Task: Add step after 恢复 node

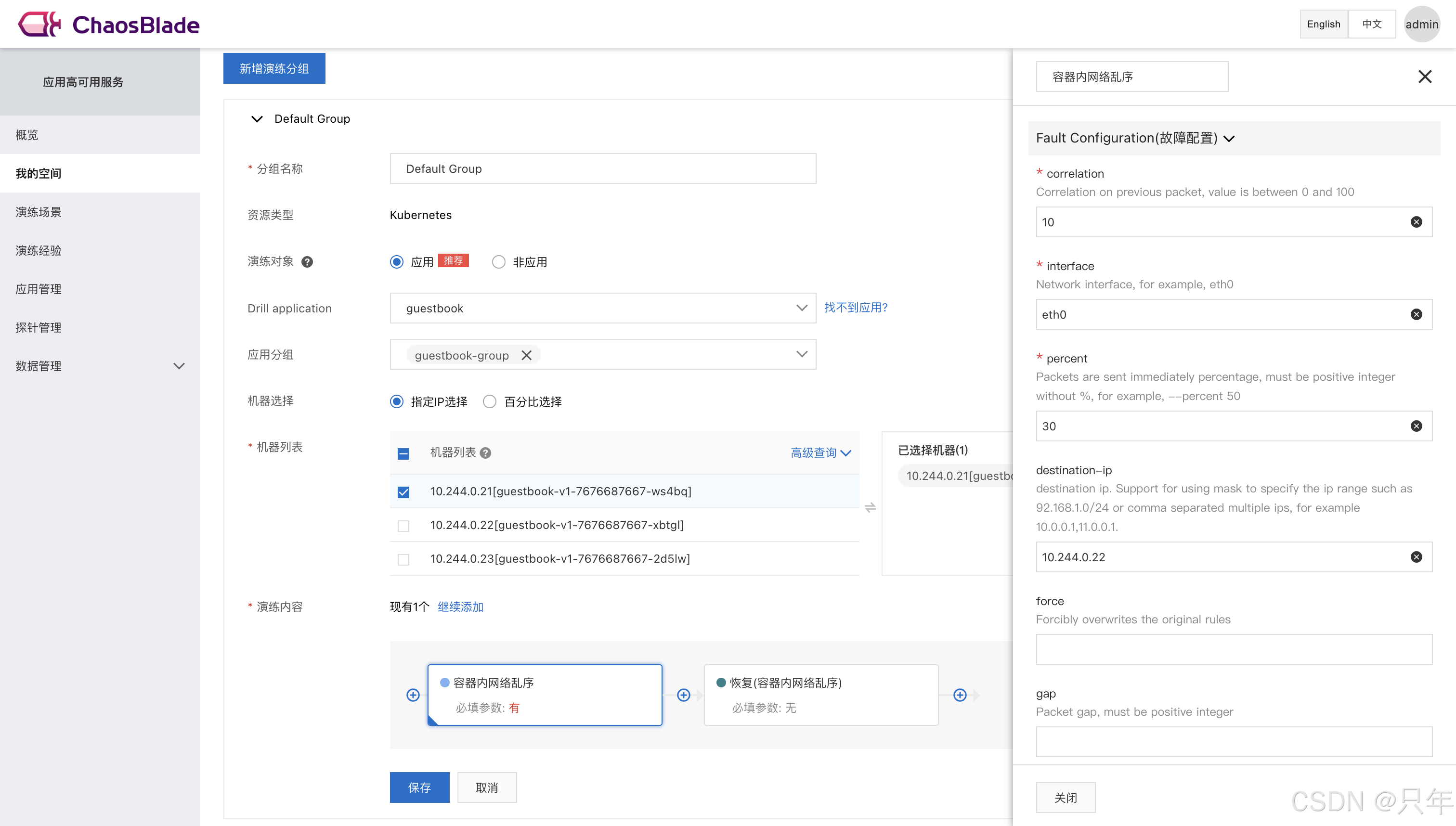Action: pos(960,695)
